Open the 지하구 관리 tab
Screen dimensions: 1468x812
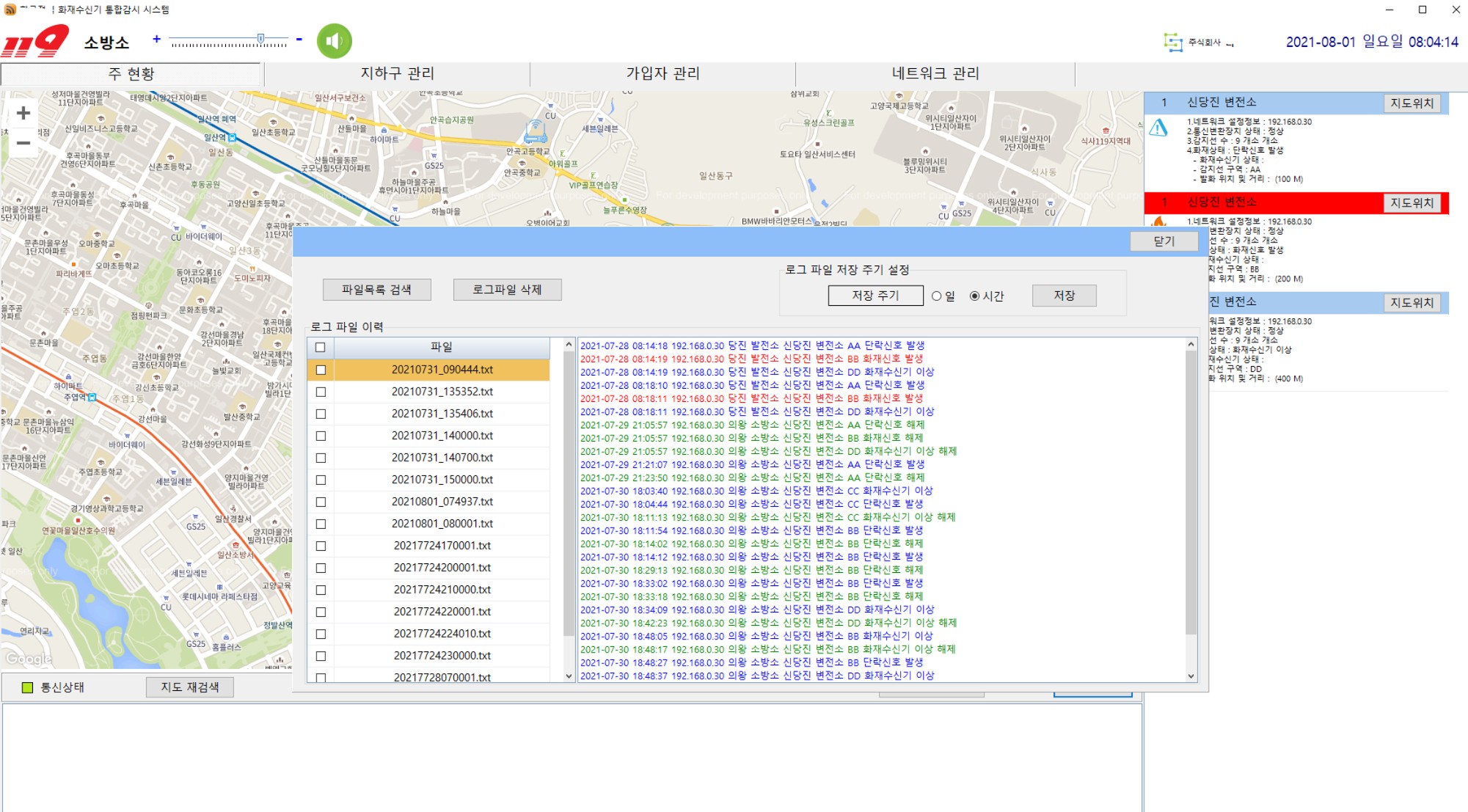(397, 73)
